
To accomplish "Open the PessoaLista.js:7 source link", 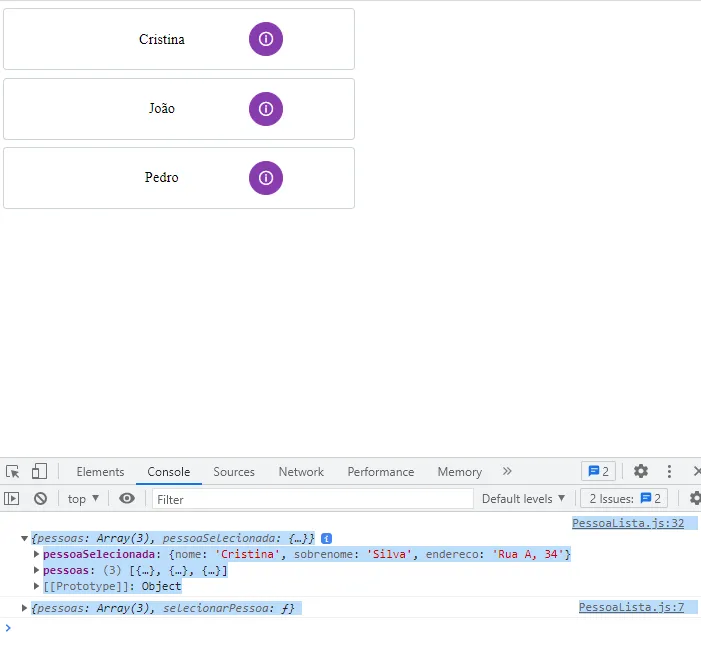I will (631, 607).
